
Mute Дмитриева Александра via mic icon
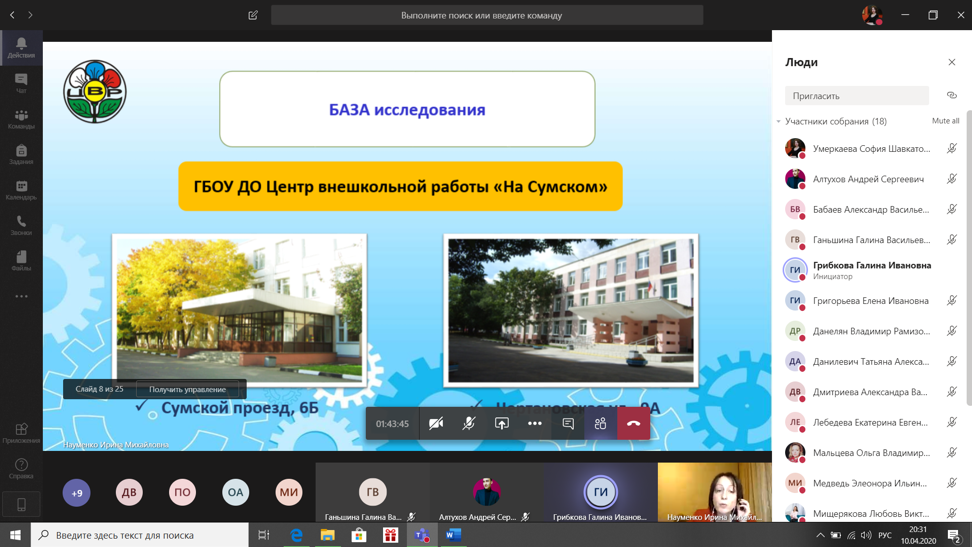pyautogui.click(x=952, y=391)
